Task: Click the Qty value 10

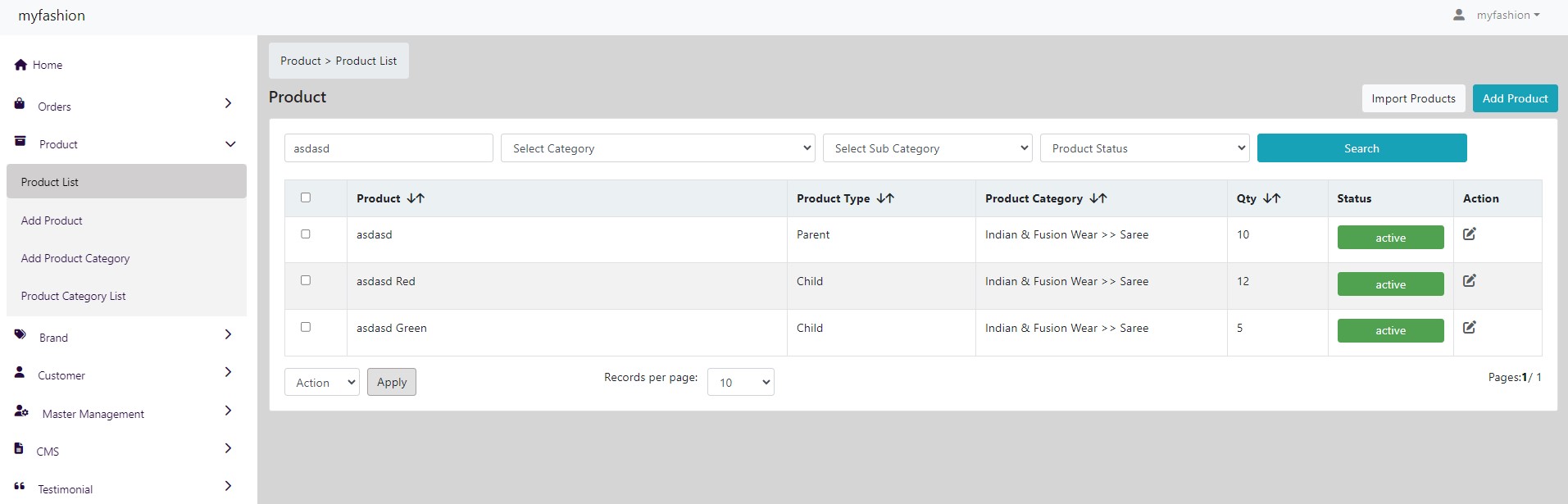Action: (1243, 234)
